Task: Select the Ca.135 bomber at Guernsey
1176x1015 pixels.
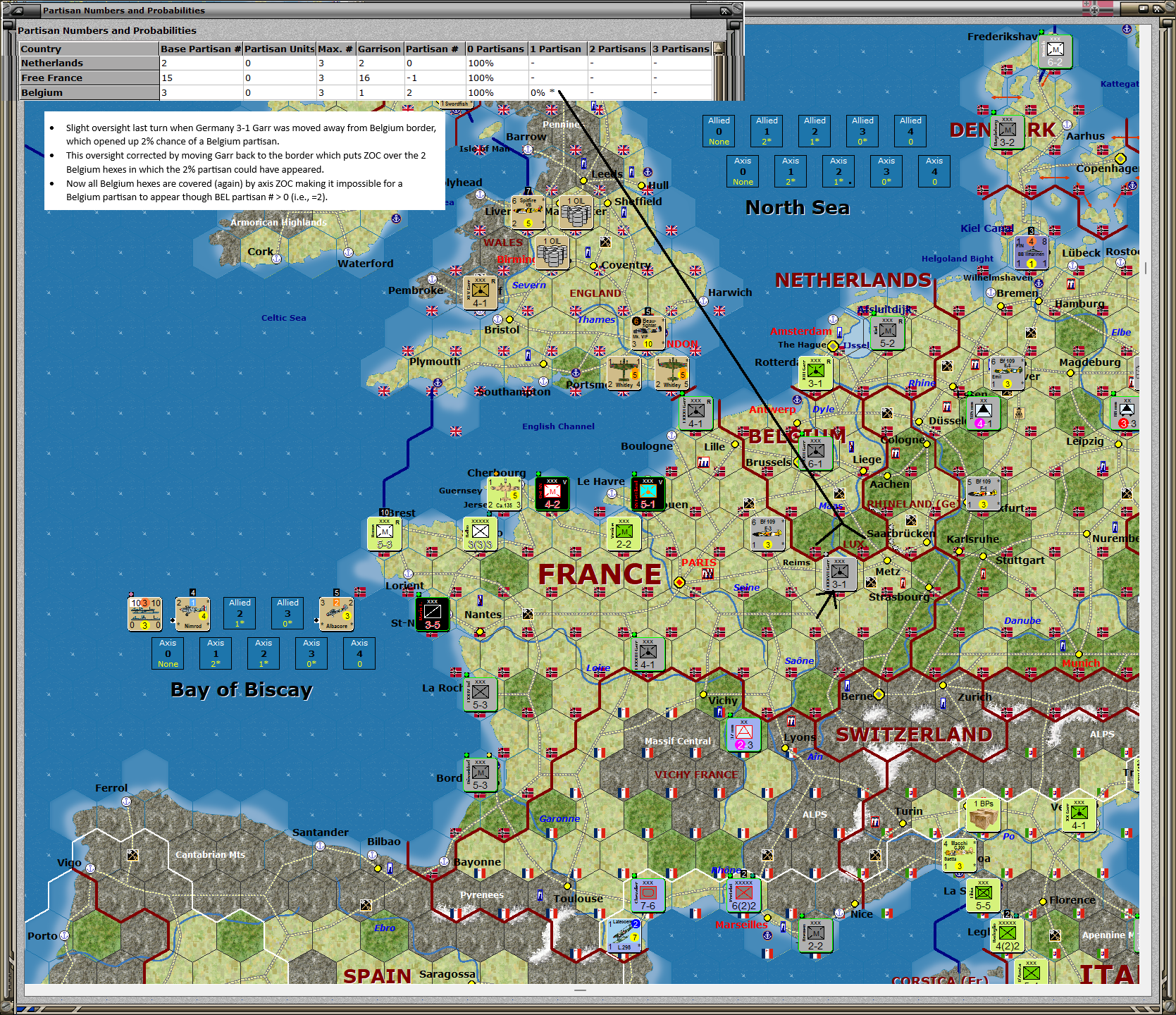Action: click(504, 493)
